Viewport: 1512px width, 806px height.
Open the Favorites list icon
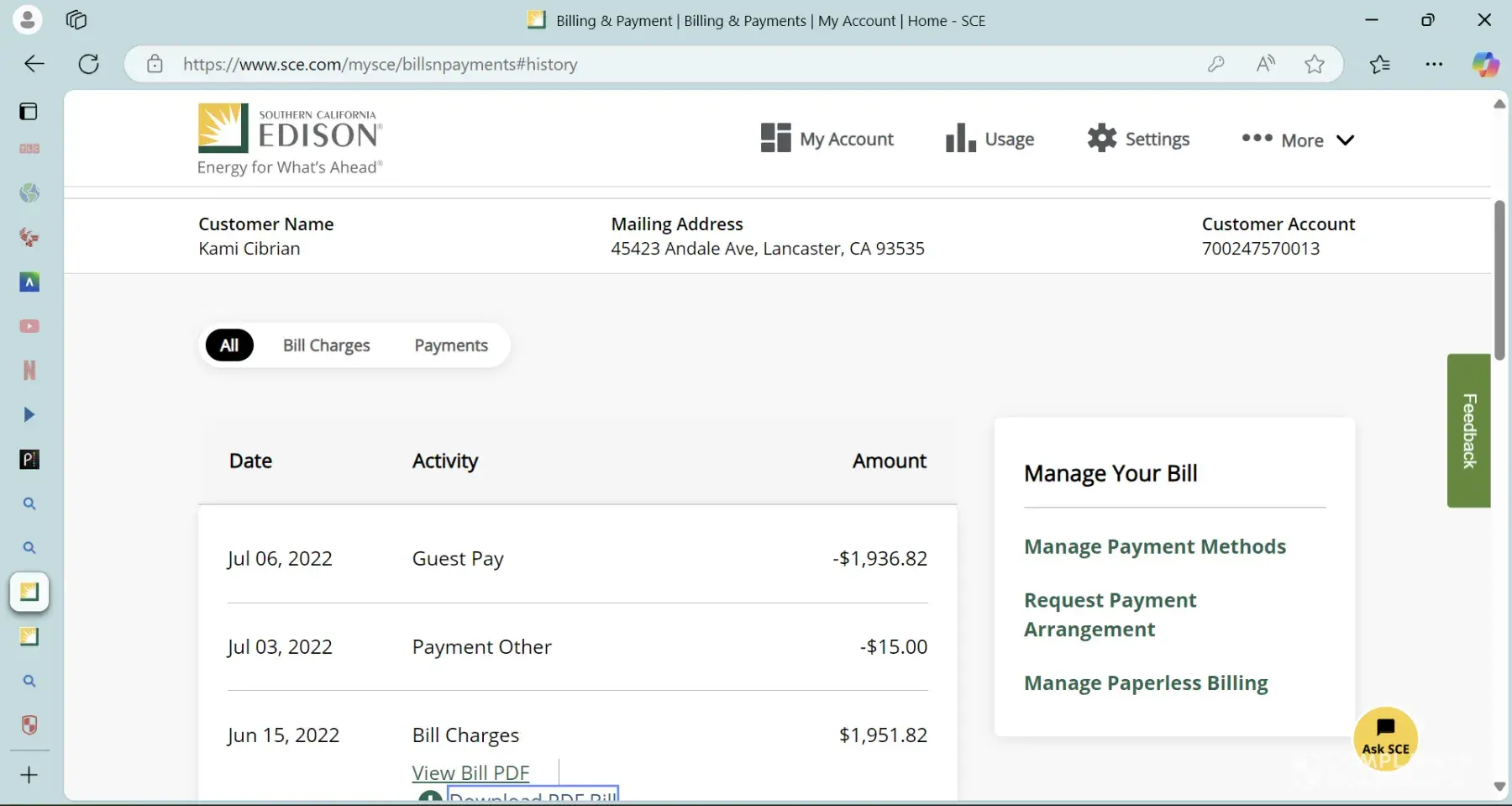[x=1379, y=65]
